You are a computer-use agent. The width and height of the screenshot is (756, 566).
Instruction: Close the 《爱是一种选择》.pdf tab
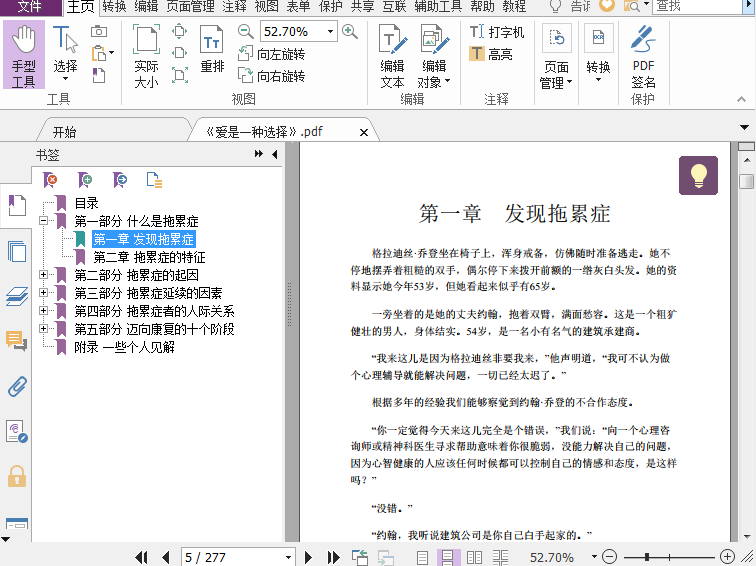tap(364, 132)
